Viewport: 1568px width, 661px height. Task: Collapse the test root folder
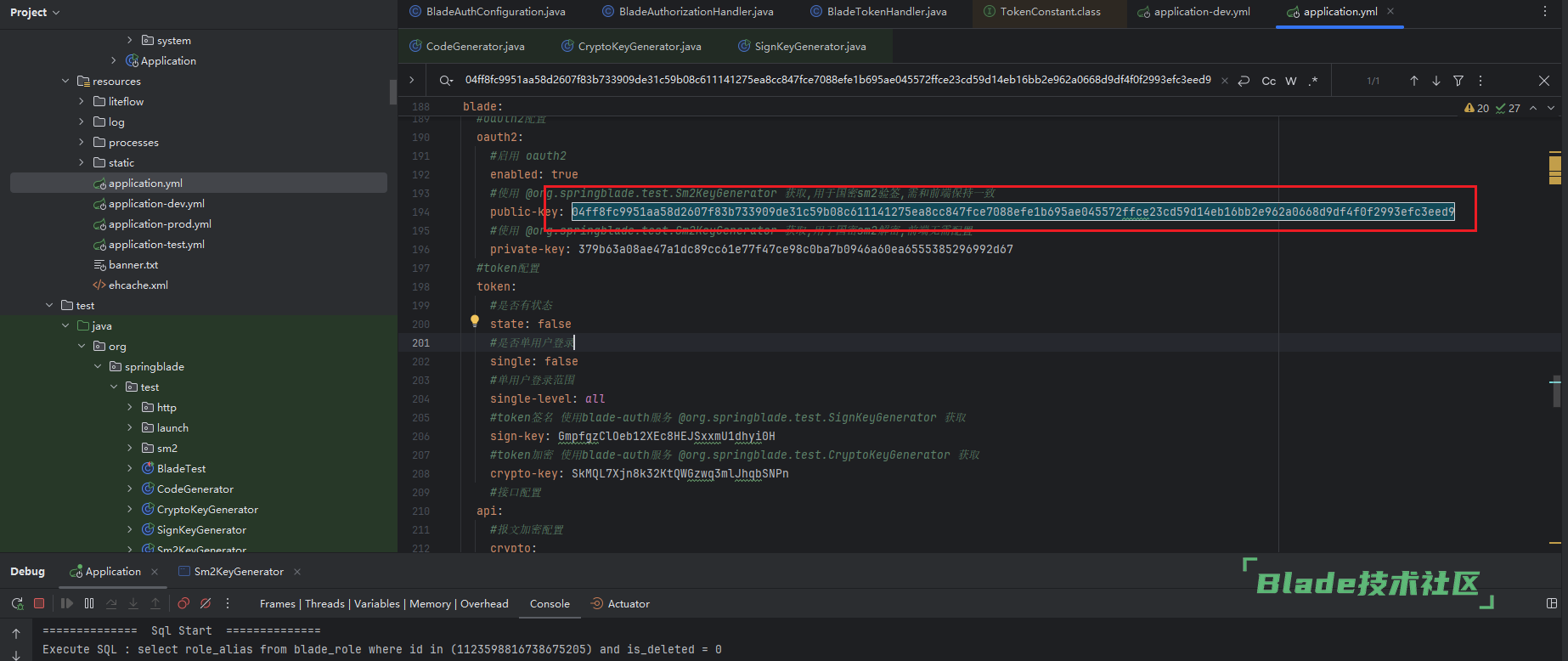coord(49,305)
